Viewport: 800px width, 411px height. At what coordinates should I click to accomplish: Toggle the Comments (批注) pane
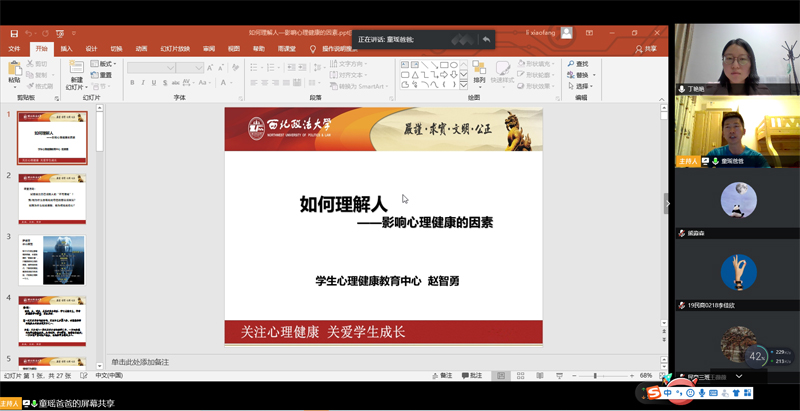click(x=475, y=376)
